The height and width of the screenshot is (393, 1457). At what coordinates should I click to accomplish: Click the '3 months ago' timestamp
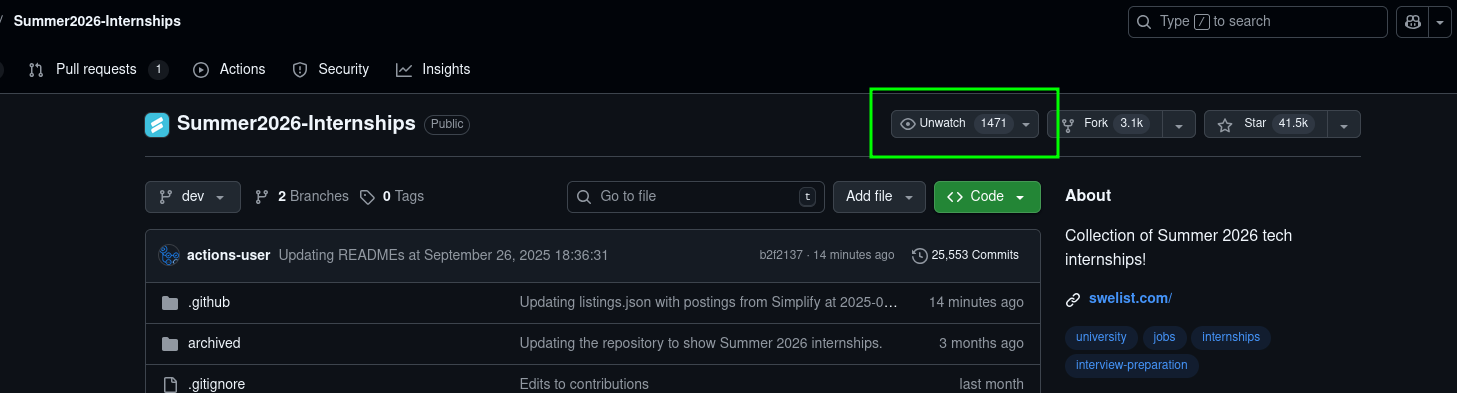pyautogui.click(x=981, y=343)
